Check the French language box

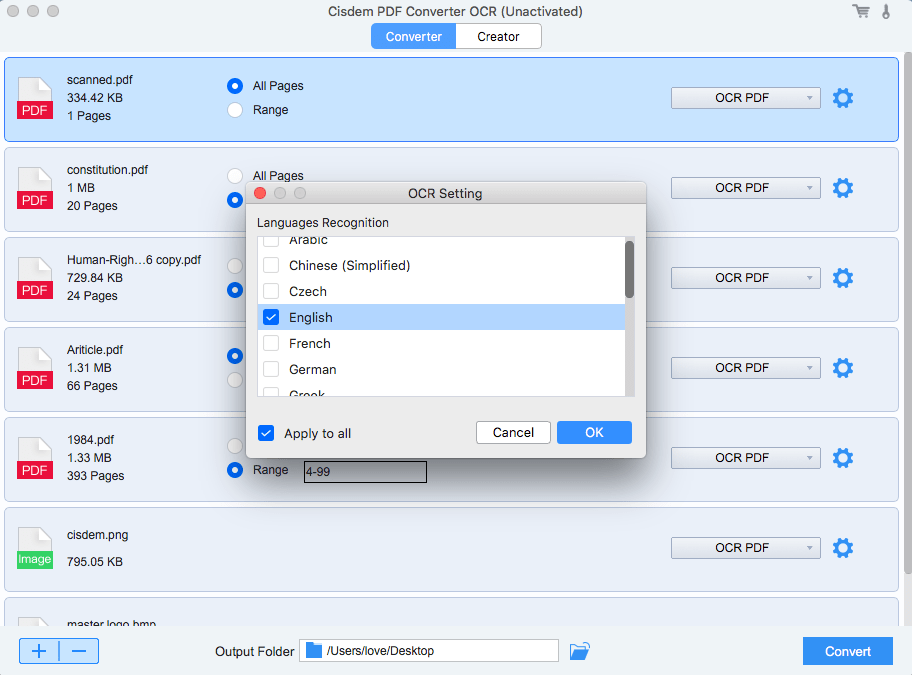(271, 343)
